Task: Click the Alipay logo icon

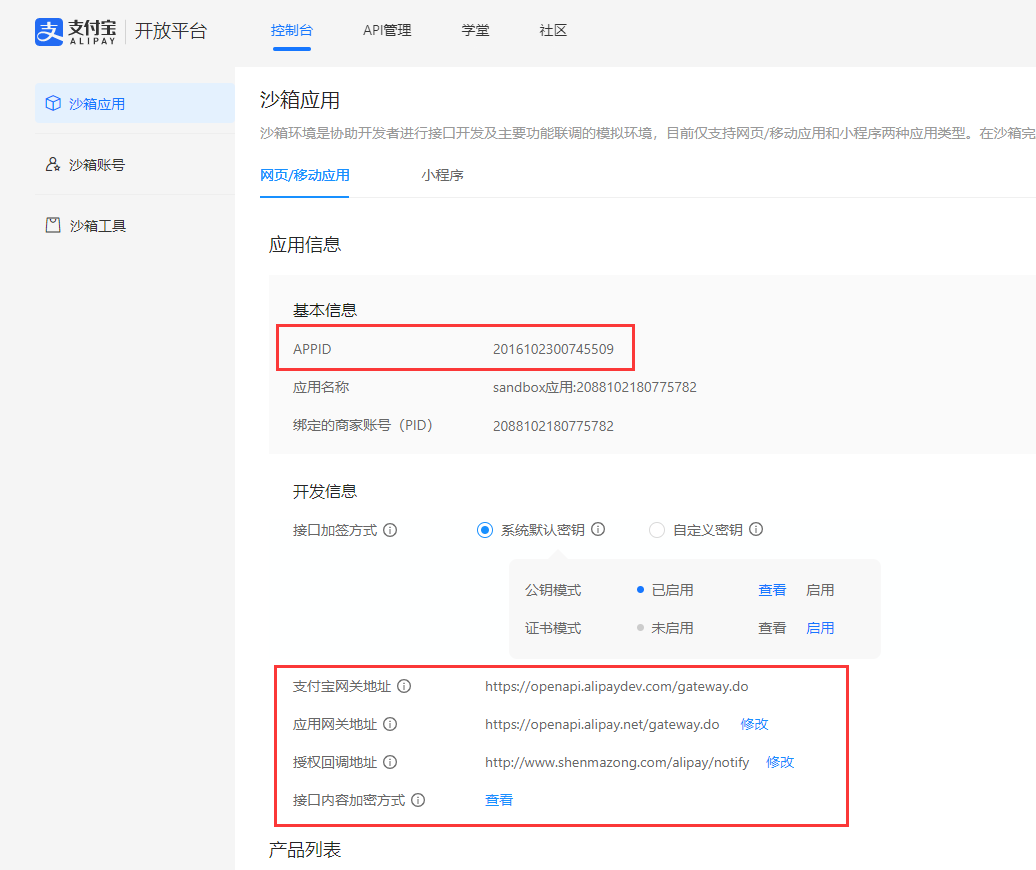Action: (x=49, y=32)
